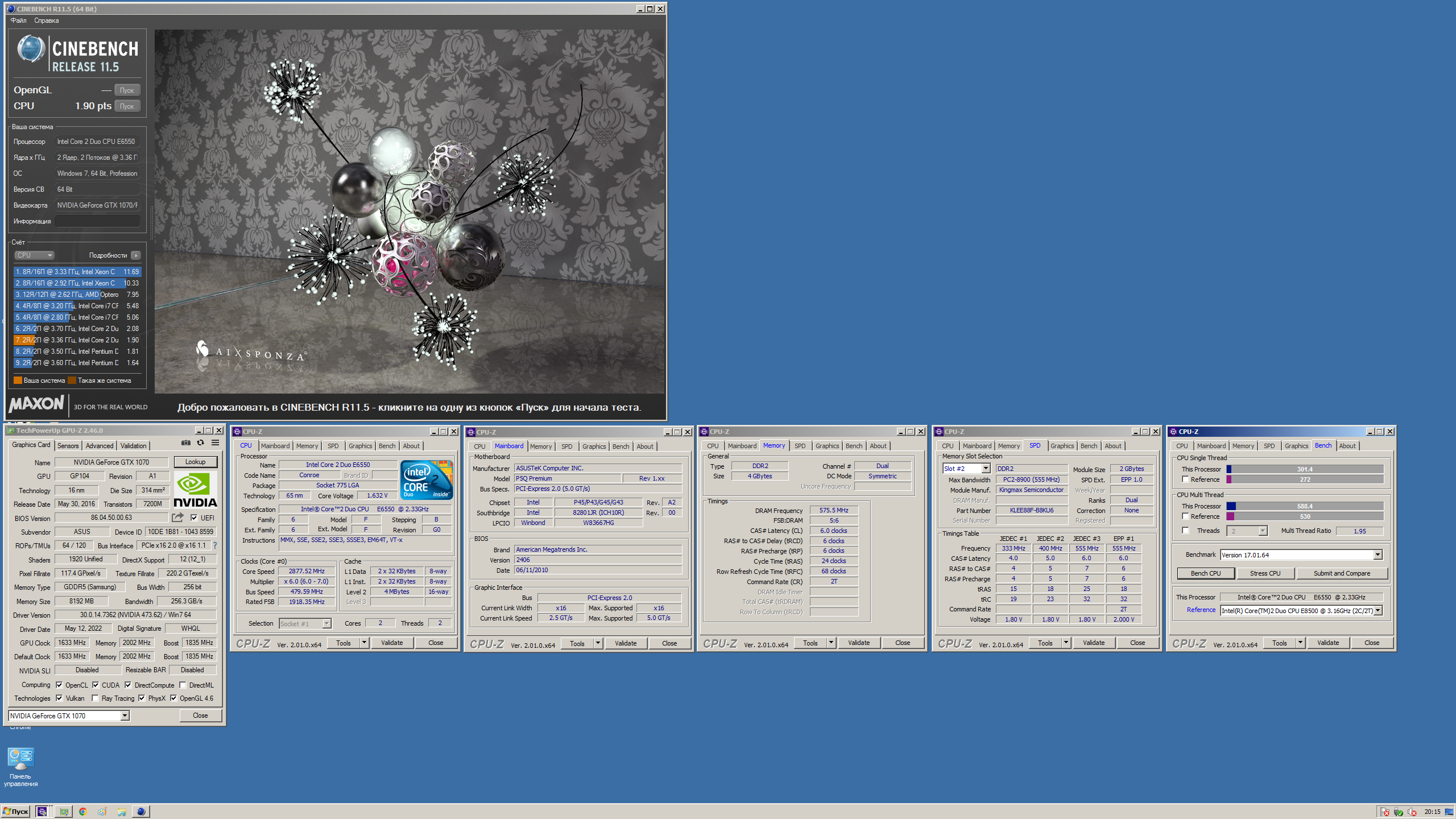The image size is (1456, 819).
Task: Switch to GPU-Z in the taskbar
Action: coord(64,812)
